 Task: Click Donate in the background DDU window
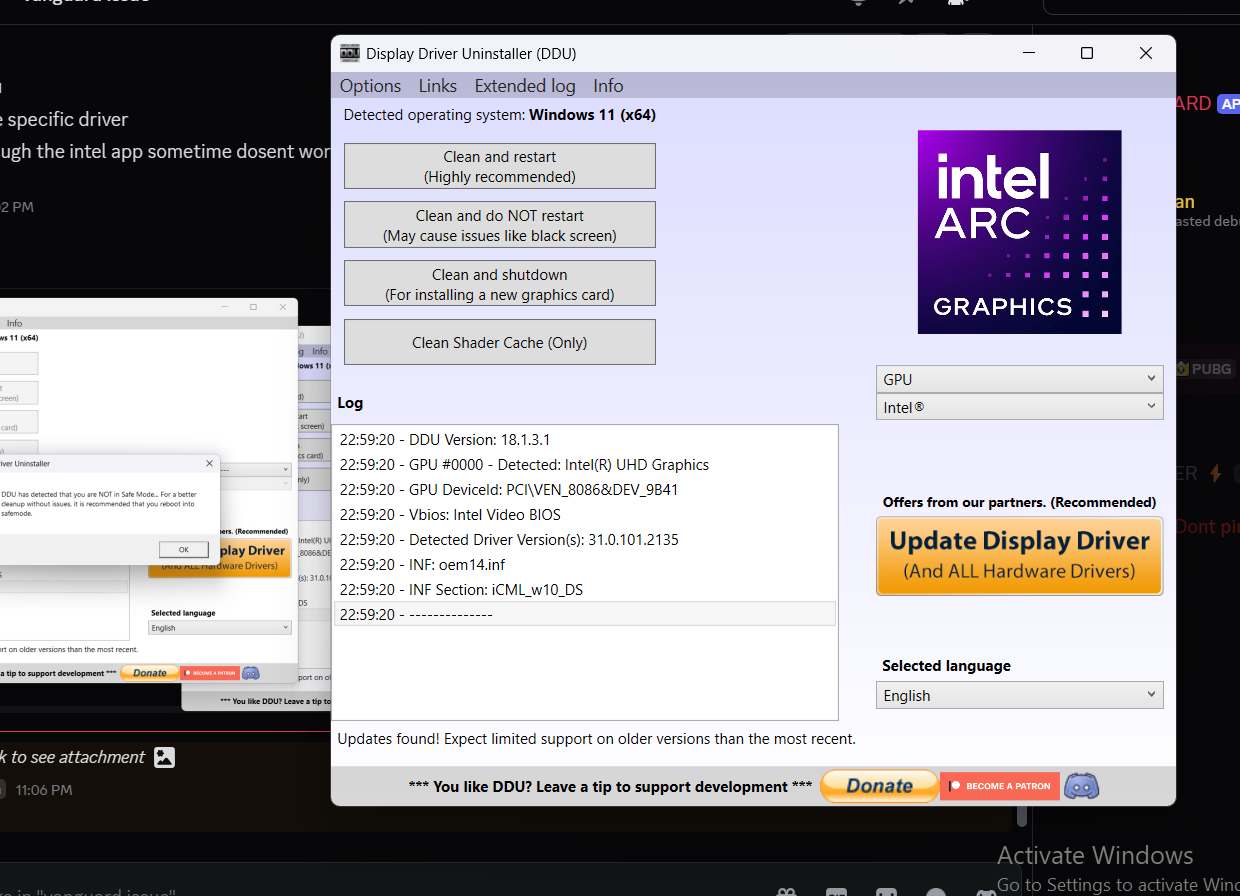tap(150, 673)
